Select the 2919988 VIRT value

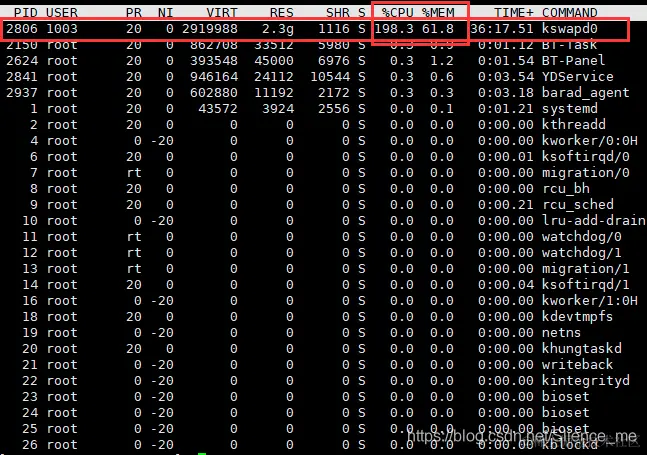[210, 28]
